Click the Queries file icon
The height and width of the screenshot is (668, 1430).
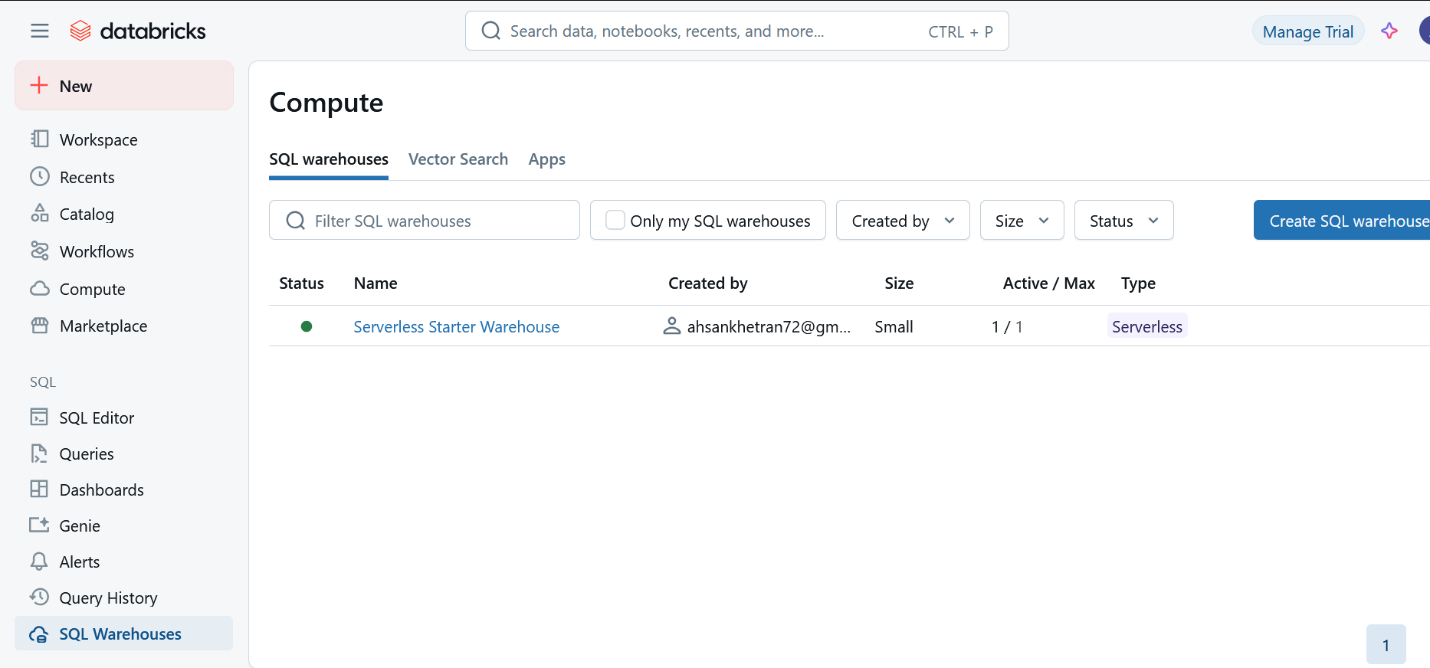click(39, 453)
